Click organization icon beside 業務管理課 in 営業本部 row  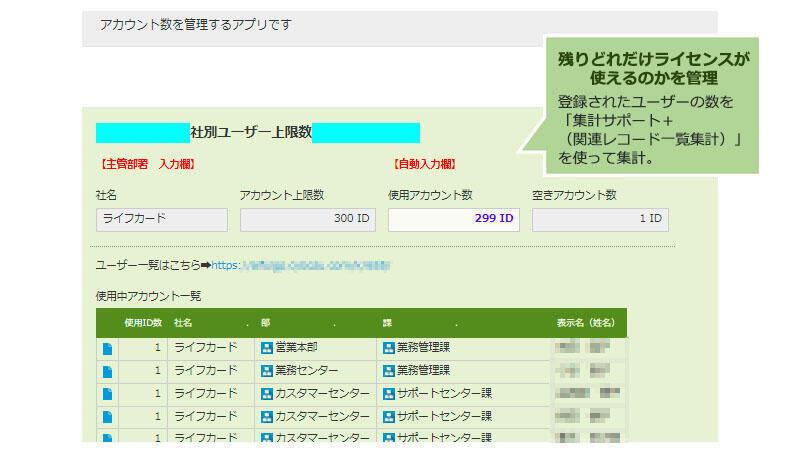coord(389,348)
